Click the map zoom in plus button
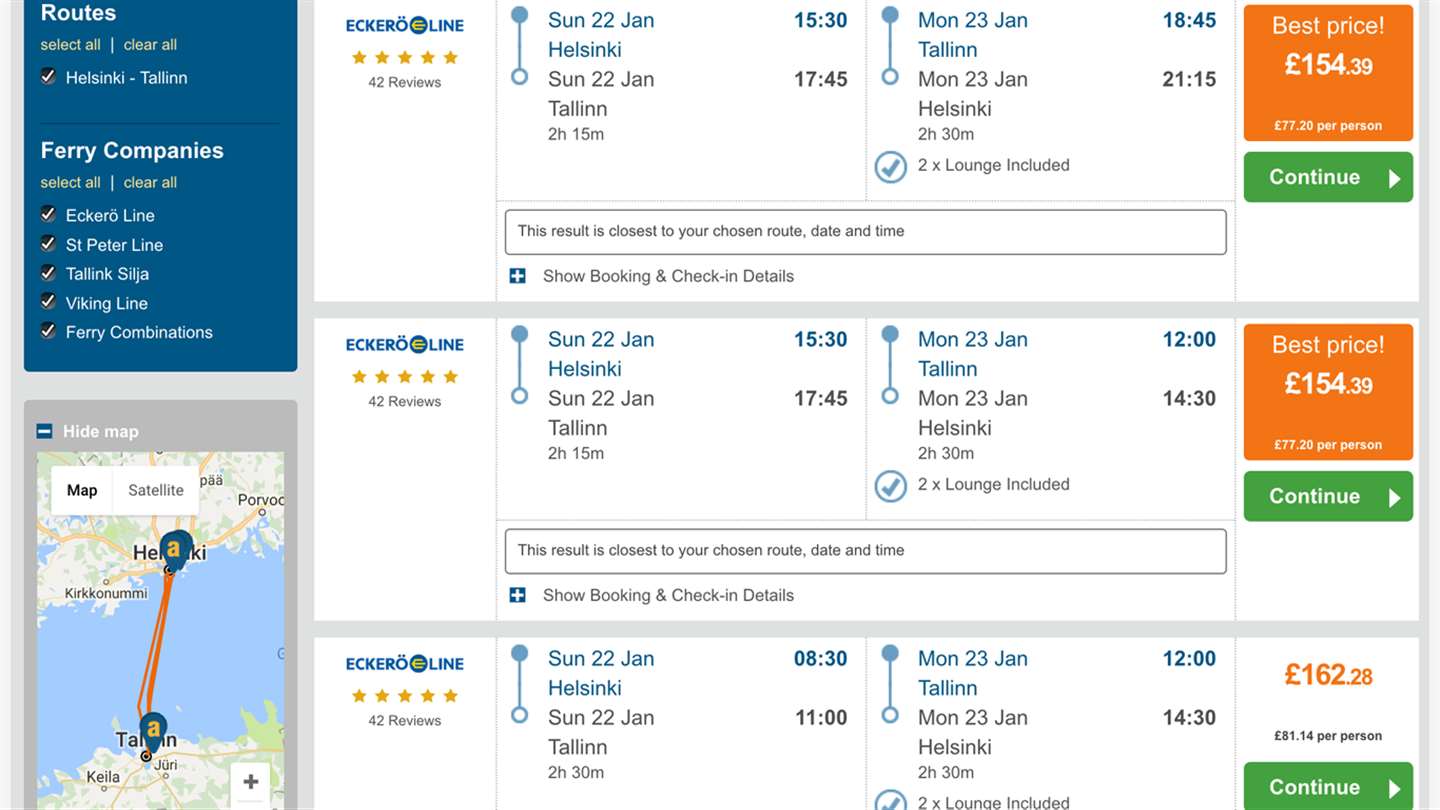The image size is (1440, 810). click(x=251, y=782)
